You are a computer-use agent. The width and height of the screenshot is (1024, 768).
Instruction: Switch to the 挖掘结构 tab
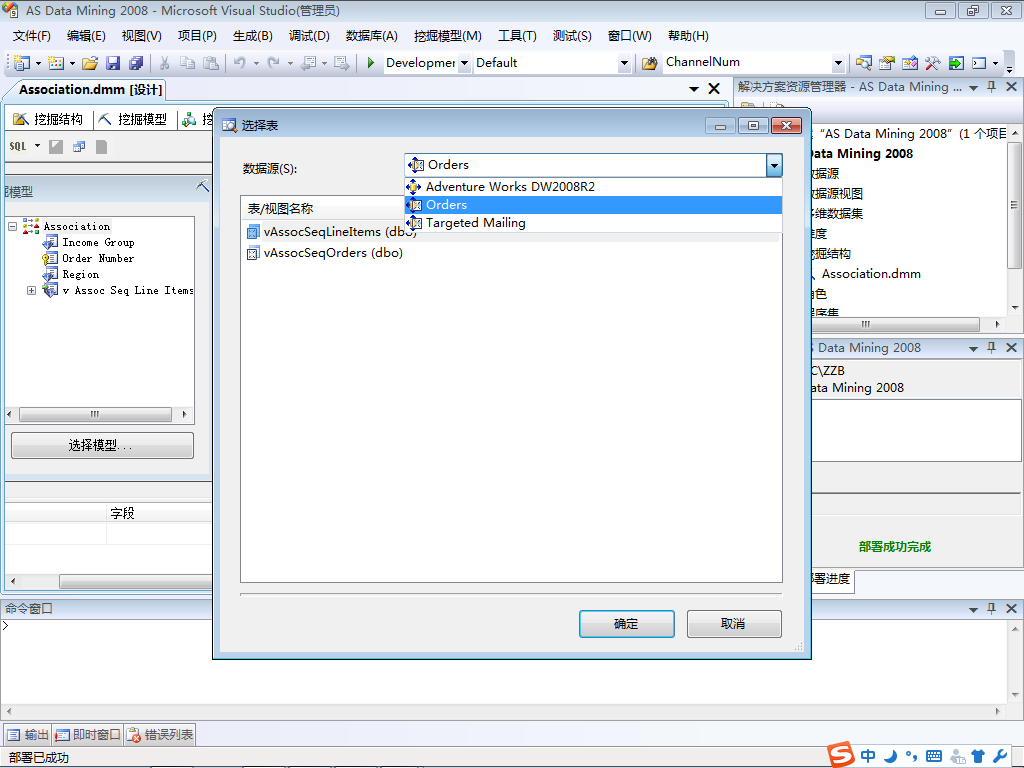(49, 119)
